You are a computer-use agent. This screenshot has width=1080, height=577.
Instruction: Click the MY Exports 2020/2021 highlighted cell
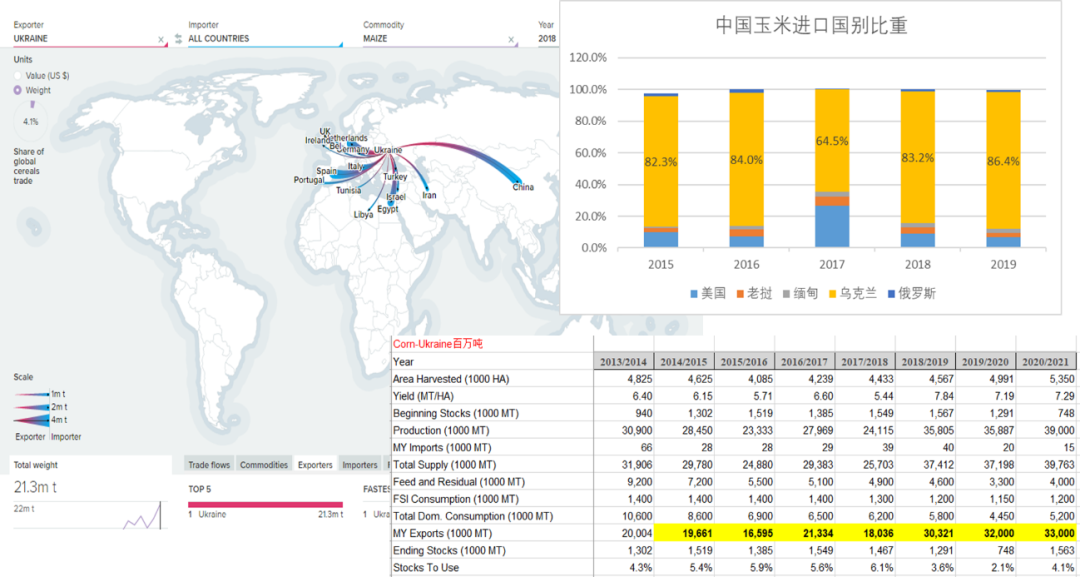click(1046, 533)
